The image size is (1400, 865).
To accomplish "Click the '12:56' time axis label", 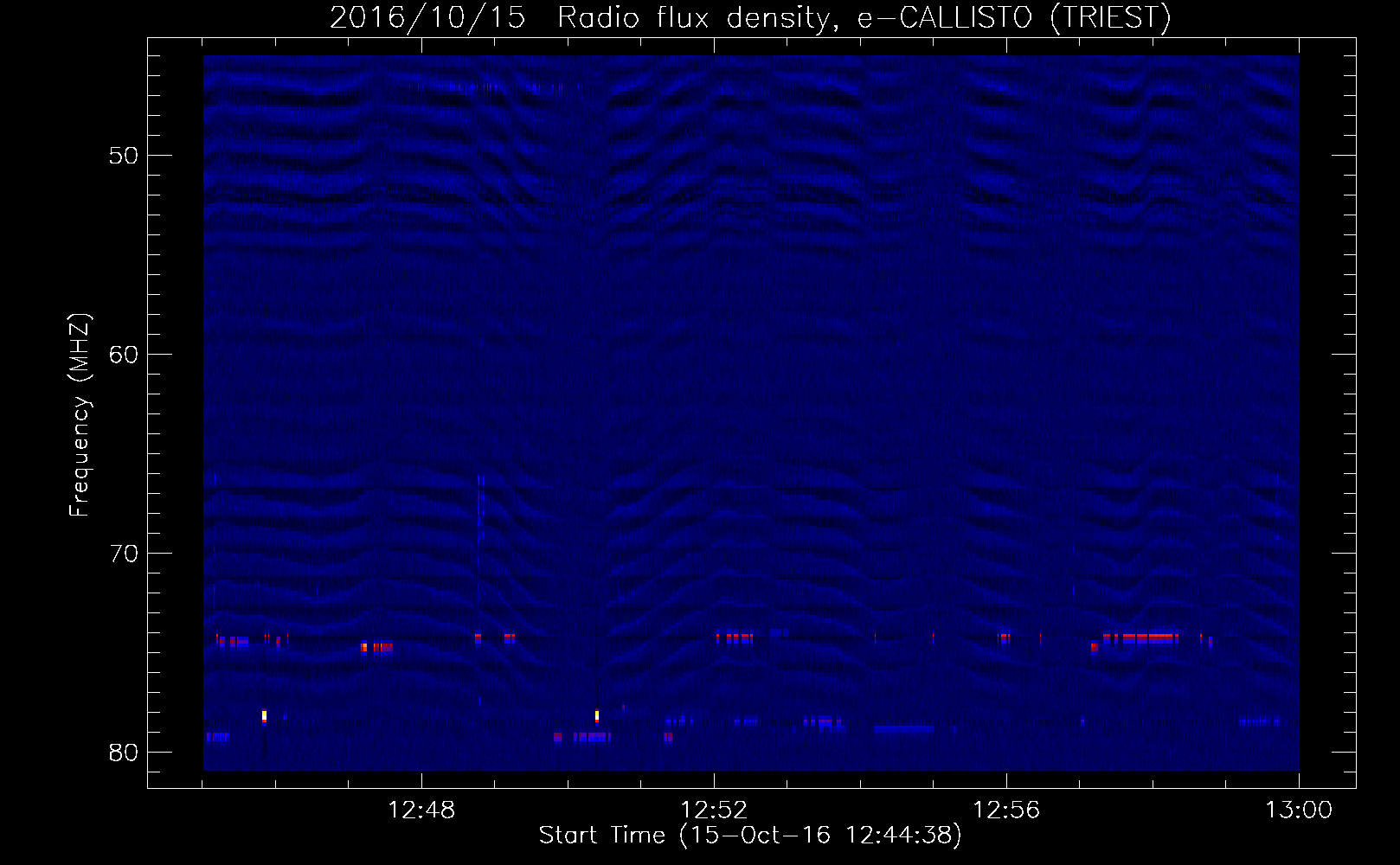I will click(x=1006, y=811).
